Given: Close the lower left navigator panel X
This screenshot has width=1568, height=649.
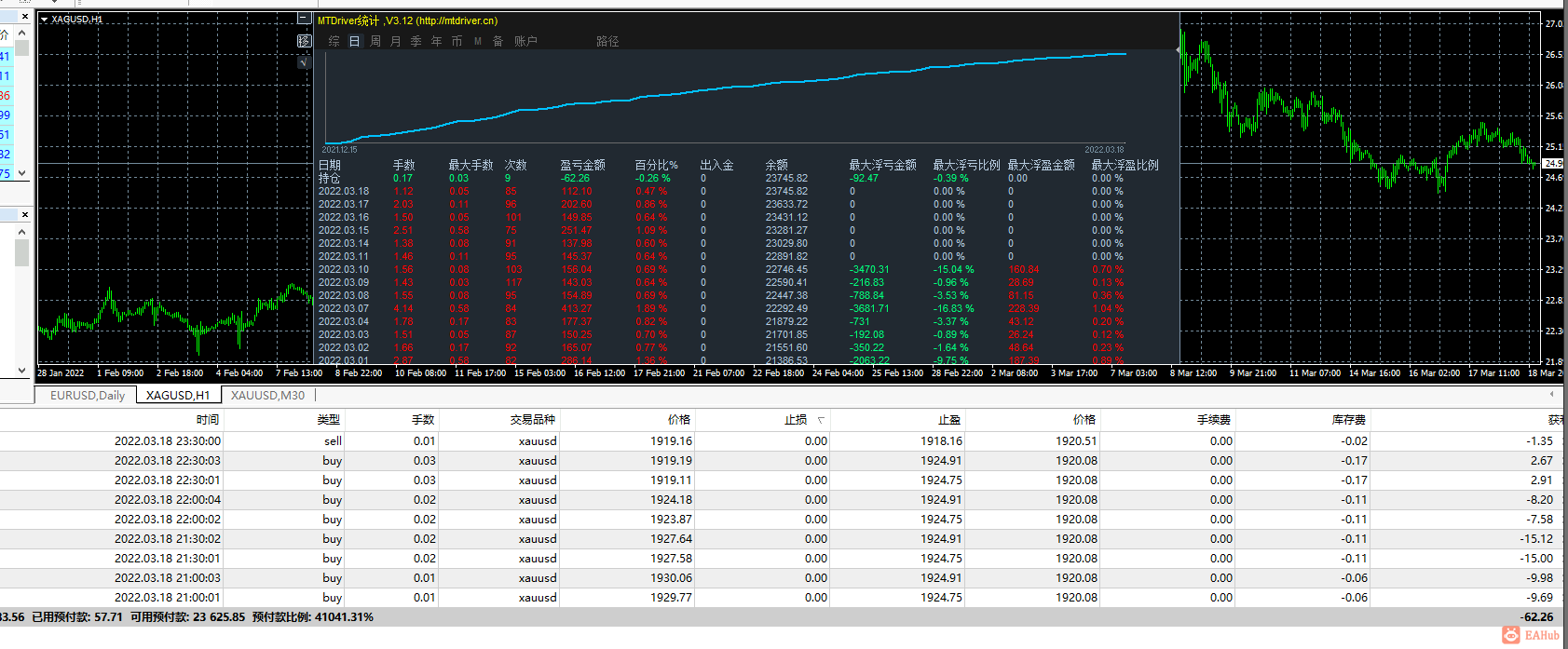Looking at the screenshot, I should coord(24,214).
